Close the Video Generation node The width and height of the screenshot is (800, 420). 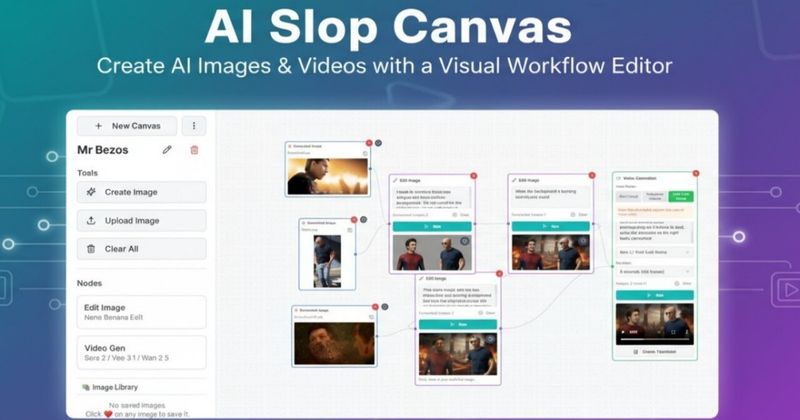pos(695,174)
